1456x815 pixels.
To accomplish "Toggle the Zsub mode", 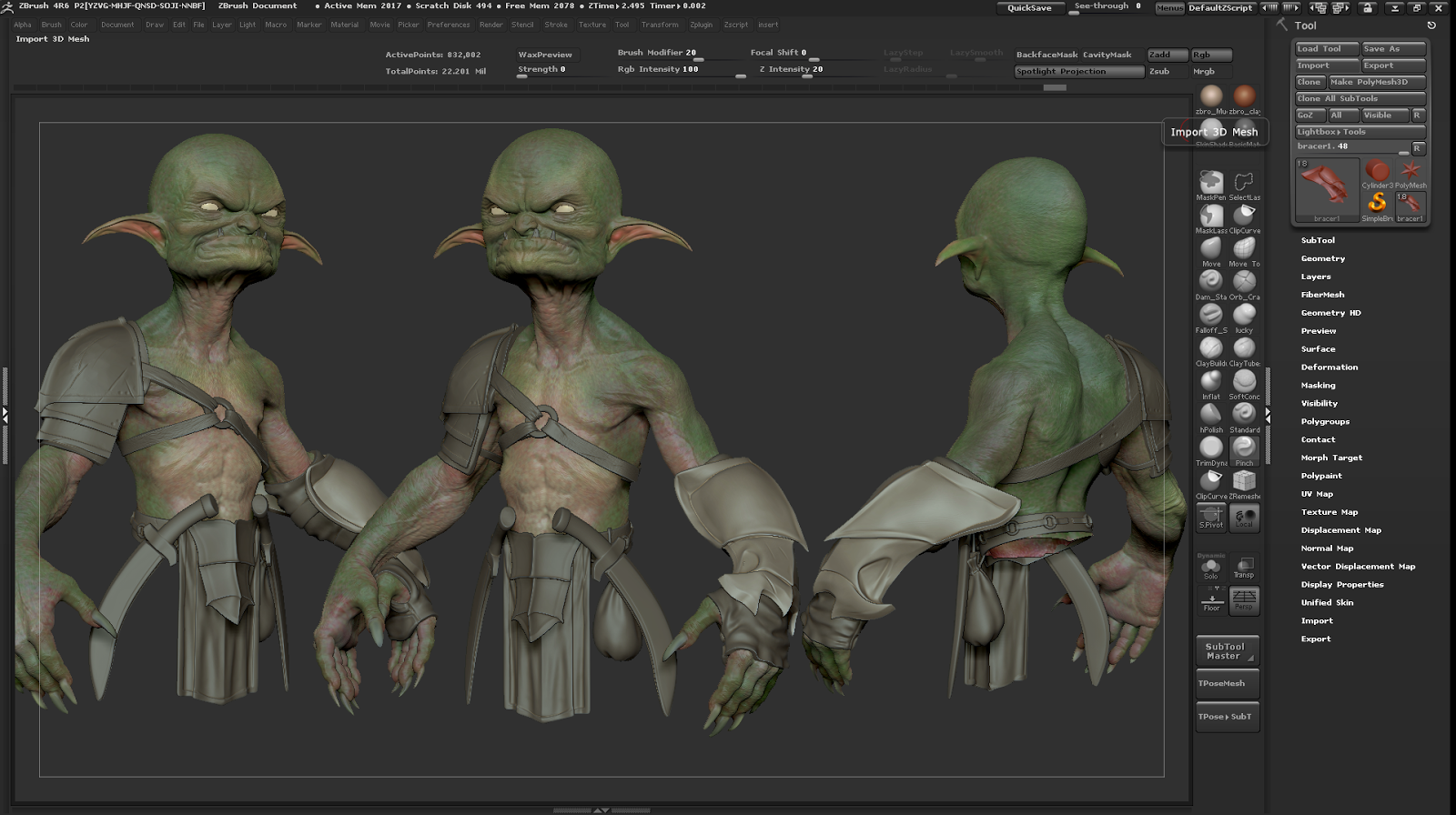I will tap(1168, 71).
